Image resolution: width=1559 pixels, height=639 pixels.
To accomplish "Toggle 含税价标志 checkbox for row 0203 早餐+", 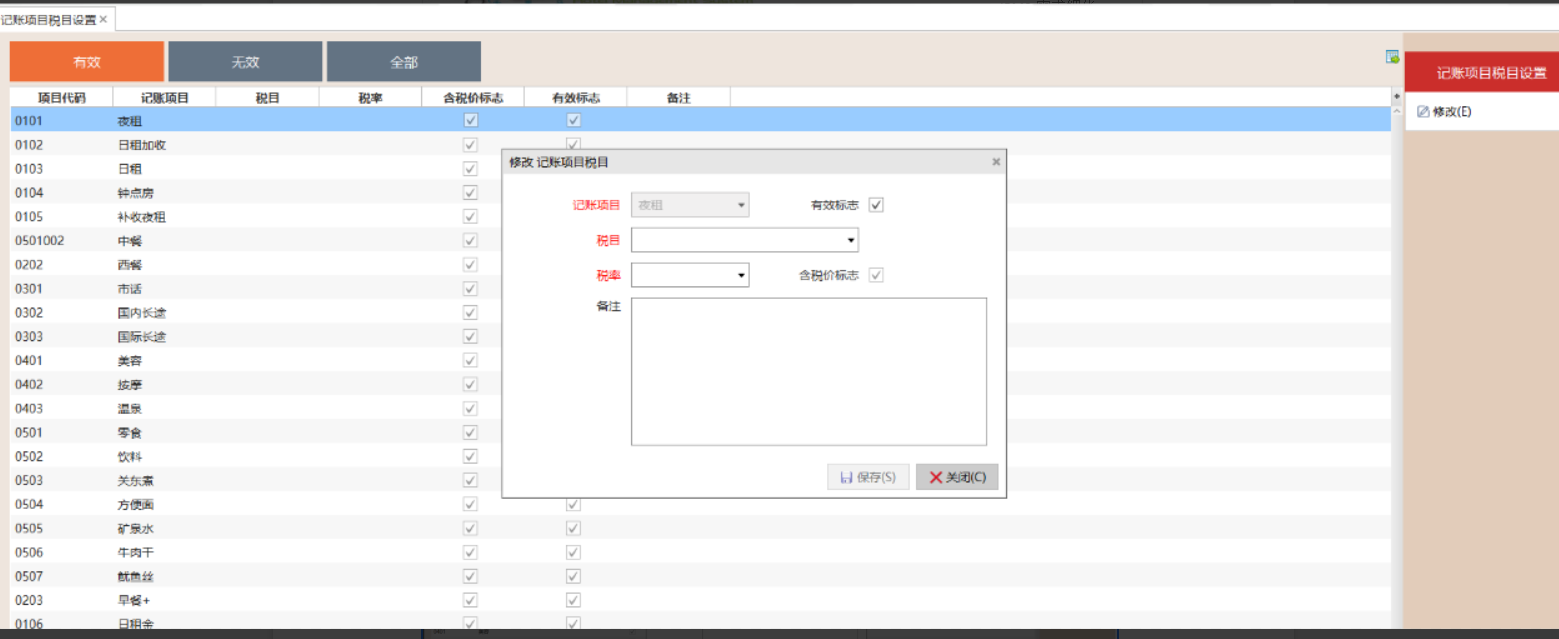I will click(470, 601).
